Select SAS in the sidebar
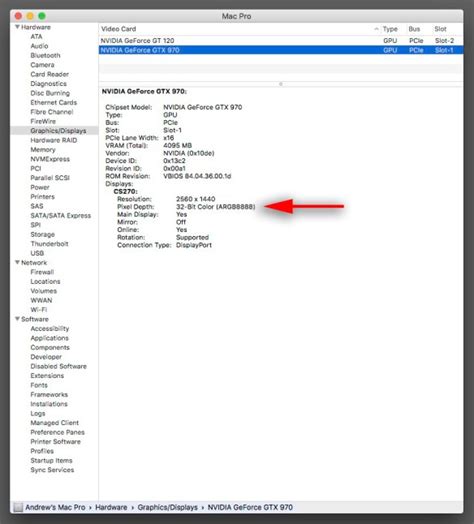Screen dimensions: 474x524 [x=37, y=206]
